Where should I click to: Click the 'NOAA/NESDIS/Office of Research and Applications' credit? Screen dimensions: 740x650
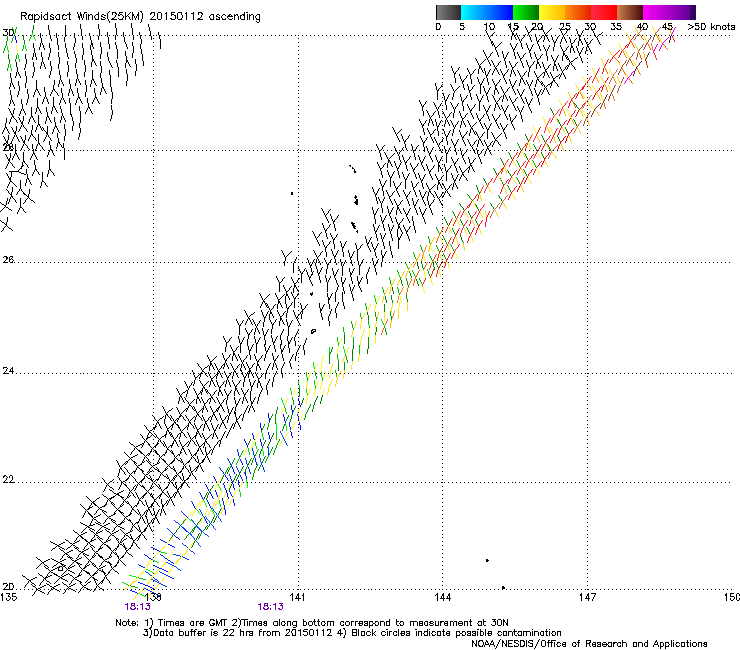(x=589, y=644)
